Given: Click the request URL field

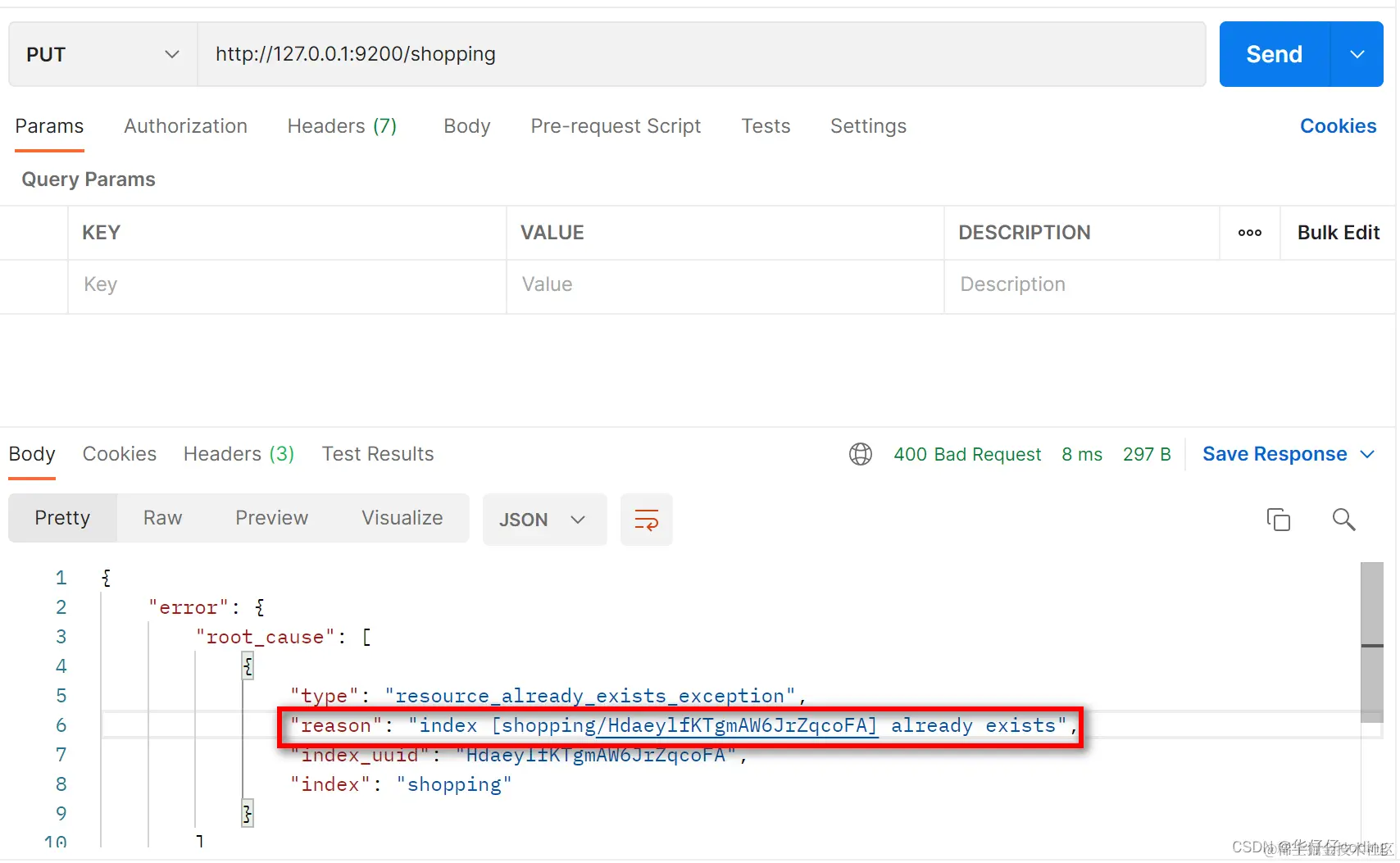Looking at the screenshot, I should [x=701, y=54].
